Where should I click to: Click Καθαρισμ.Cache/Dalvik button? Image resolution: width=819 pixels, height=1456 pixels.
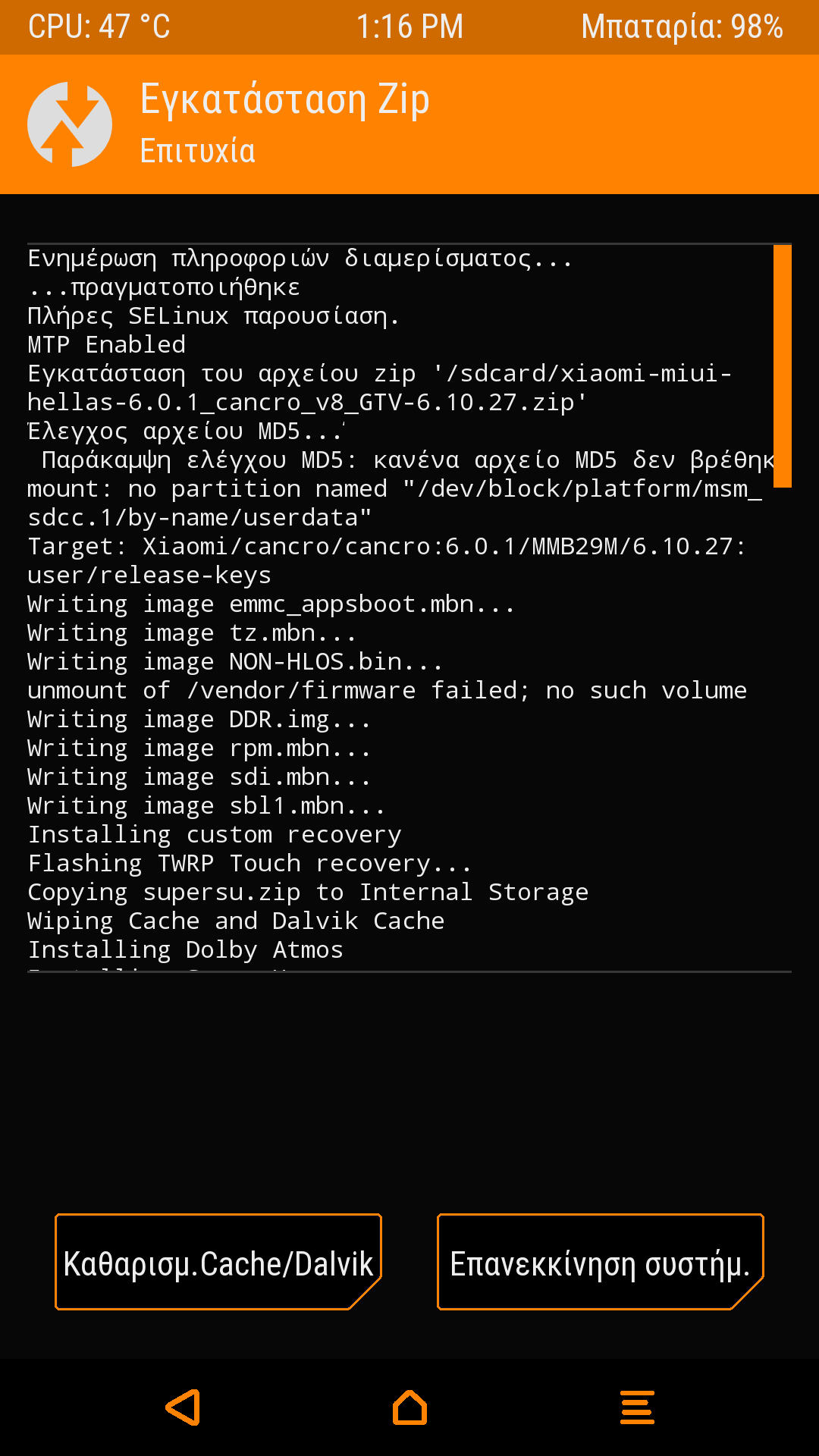218,1263
